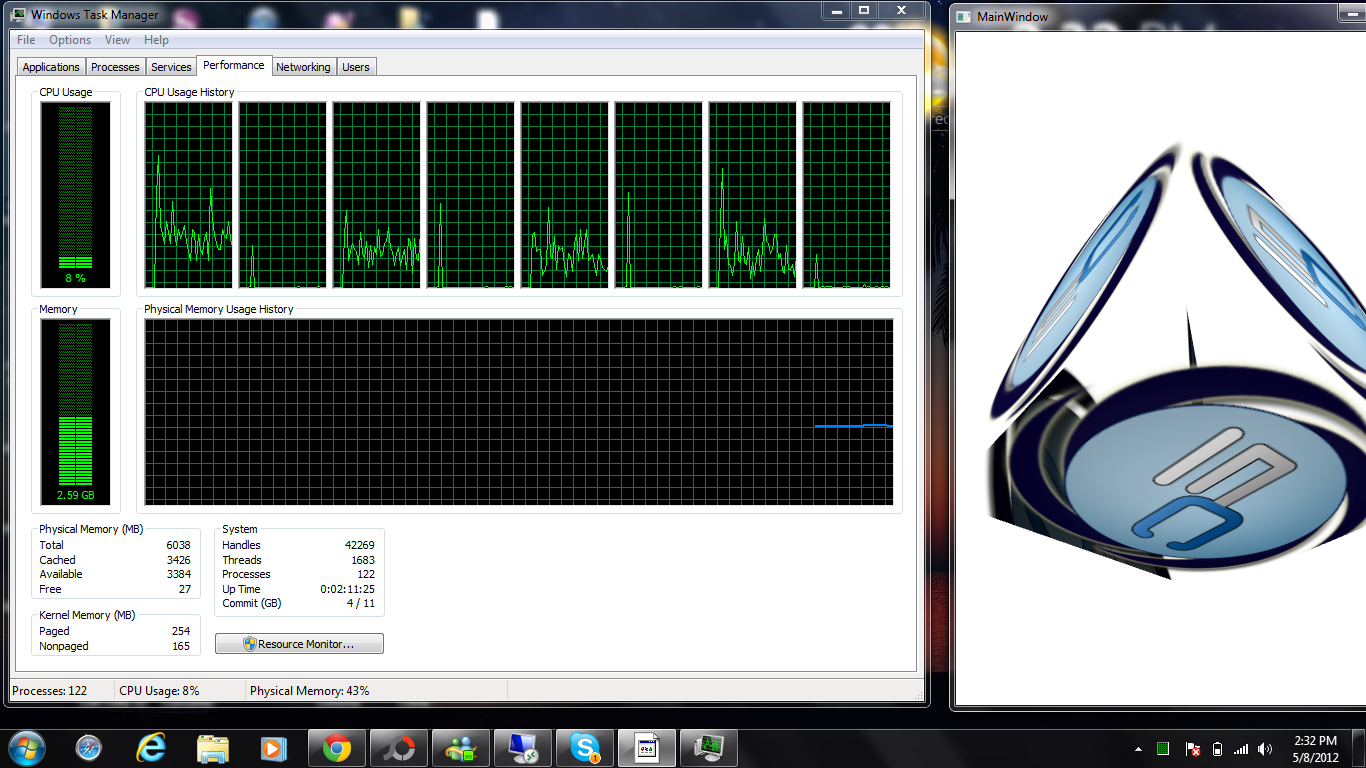Open Remote Desktop Connection taskbar icon

(523, 747)
